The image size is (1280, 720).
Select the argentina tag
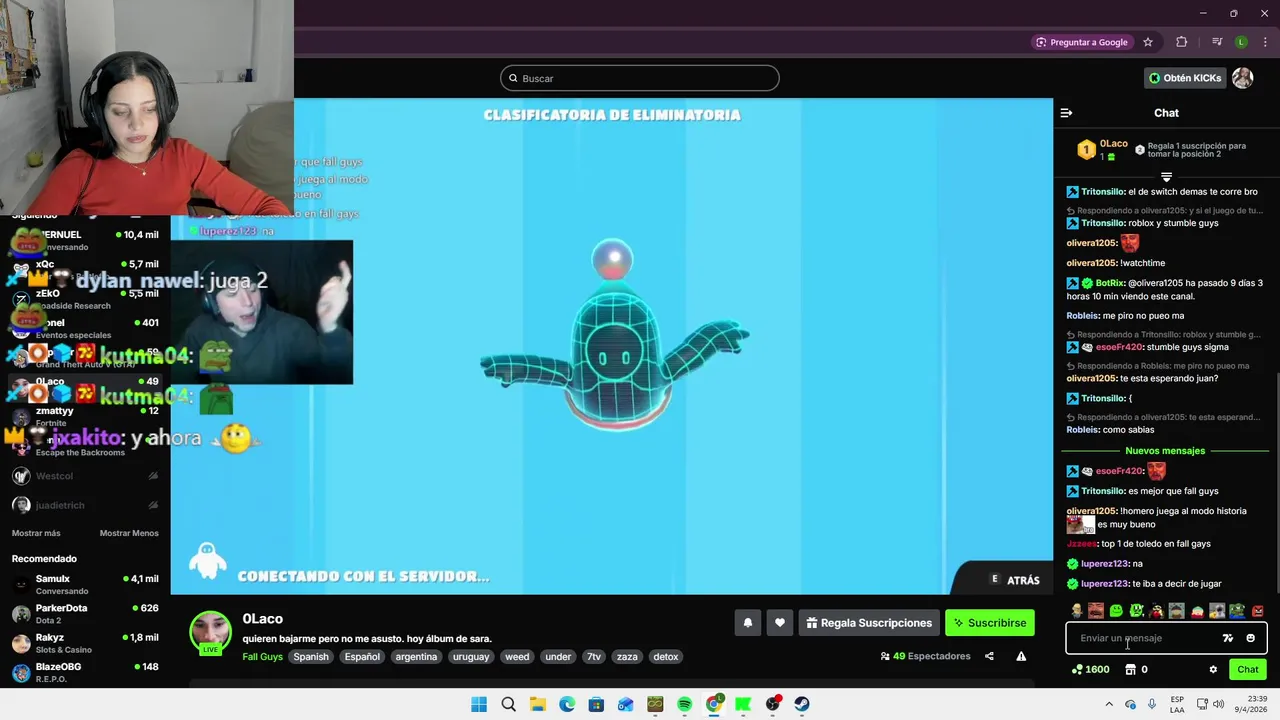click(x=416, y=657)
